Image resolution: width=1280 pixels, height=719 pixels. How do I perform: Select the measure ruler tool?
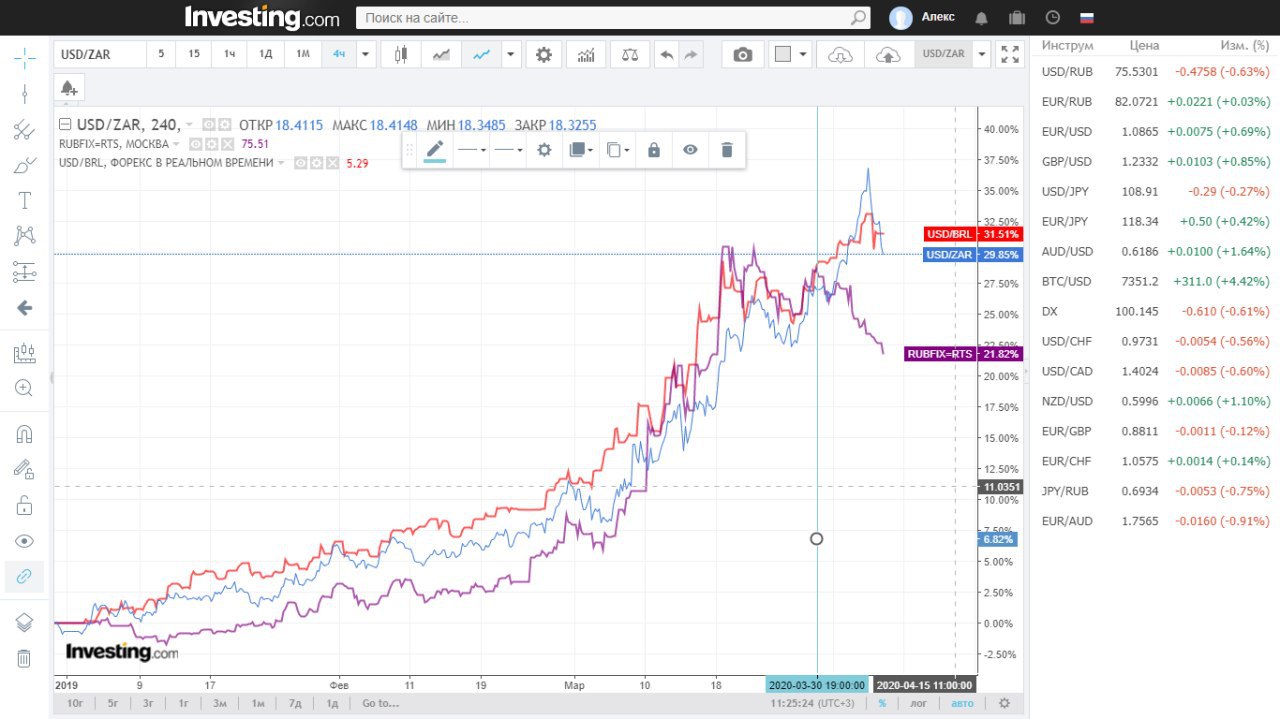(24, 353)
